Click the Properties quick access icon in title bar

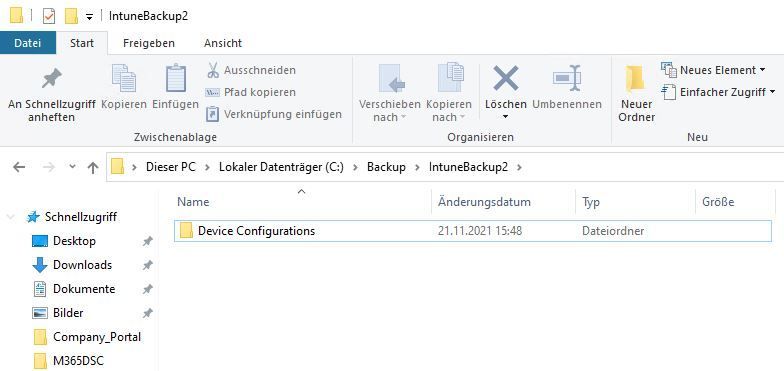(x=49, y=16)
